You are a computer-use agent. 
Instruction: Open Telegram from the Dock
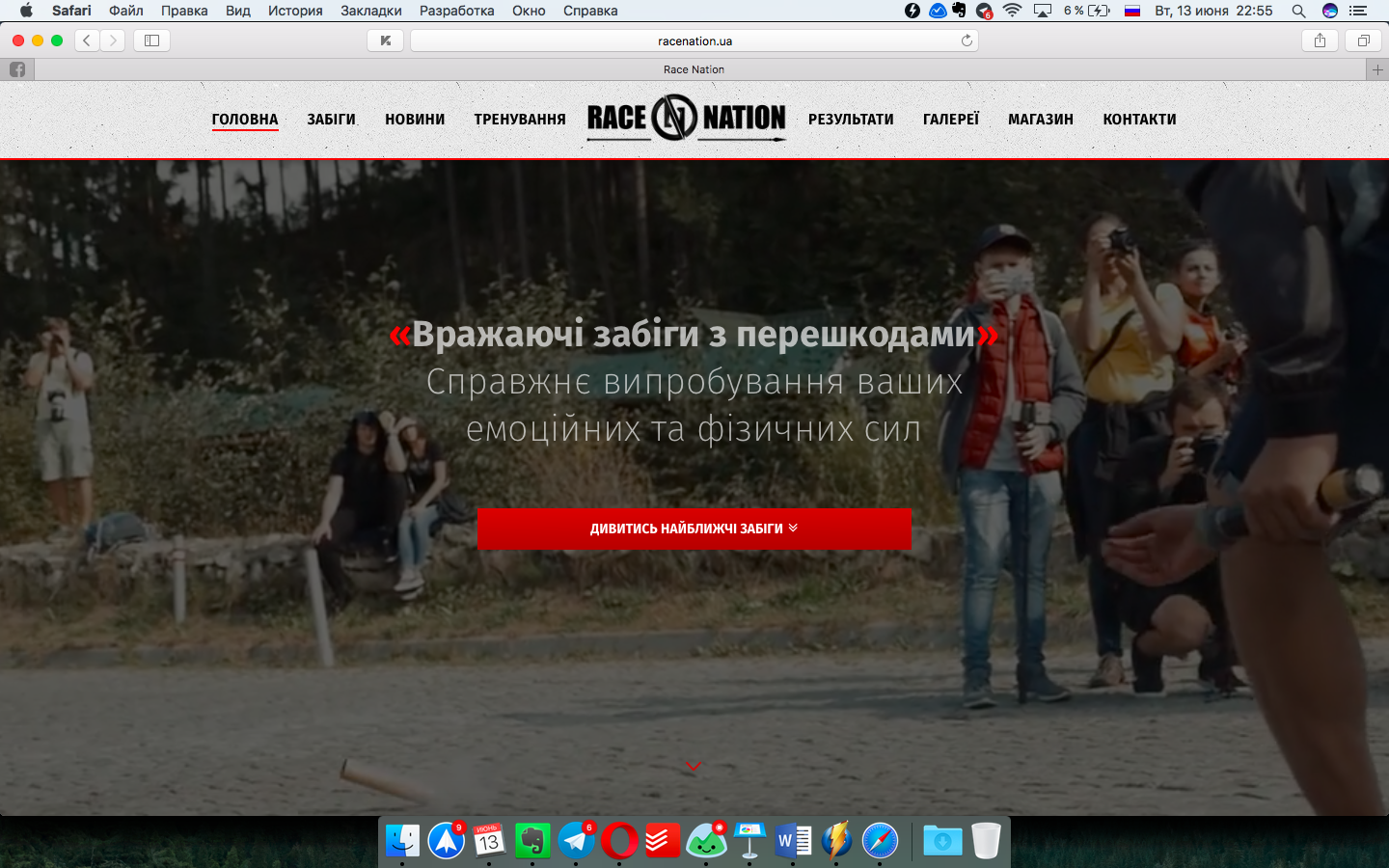pyautogui.click(x=576, y=840)
